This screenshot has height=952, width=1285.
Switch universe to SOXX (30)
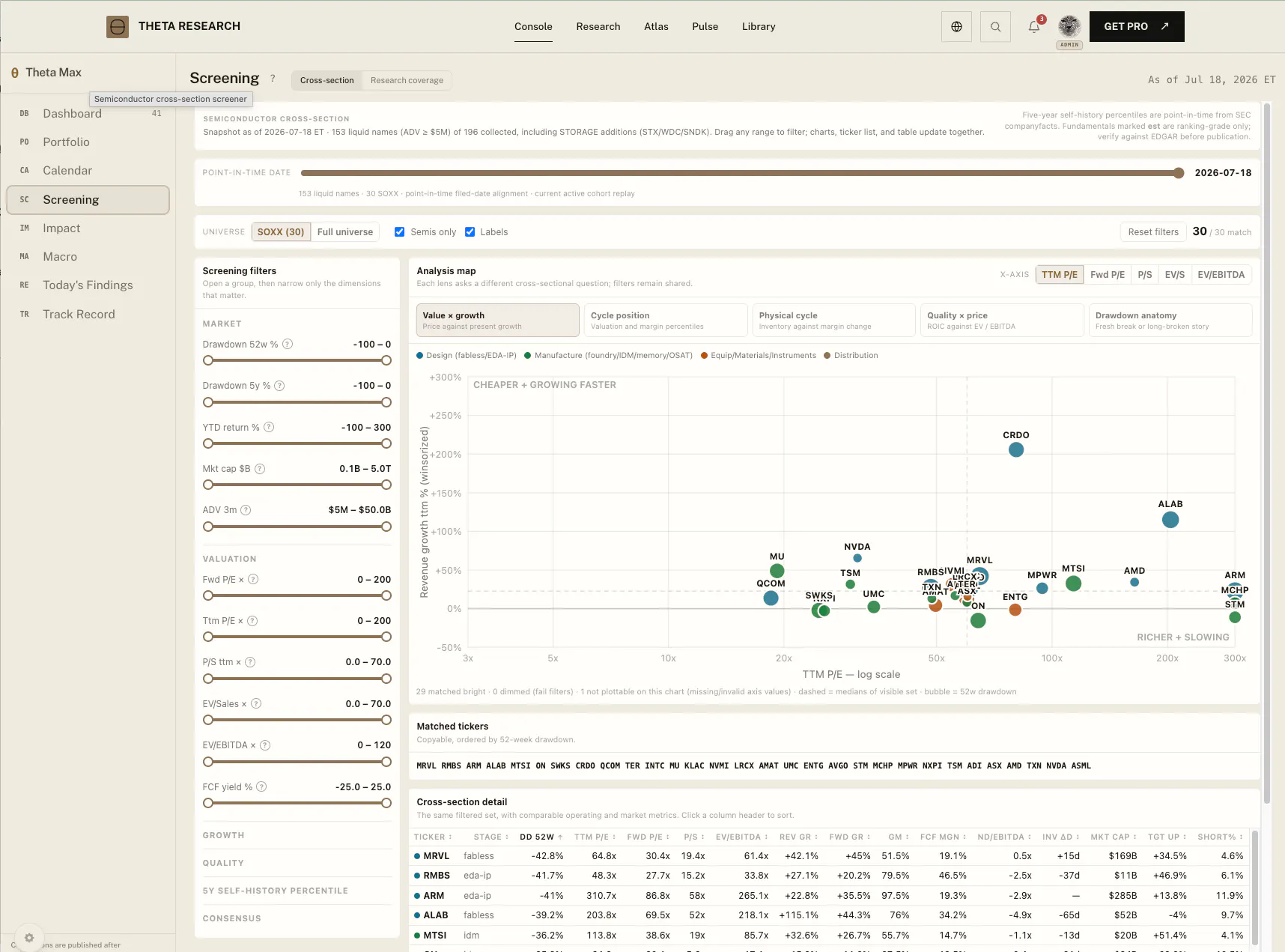tap(281, 232)
